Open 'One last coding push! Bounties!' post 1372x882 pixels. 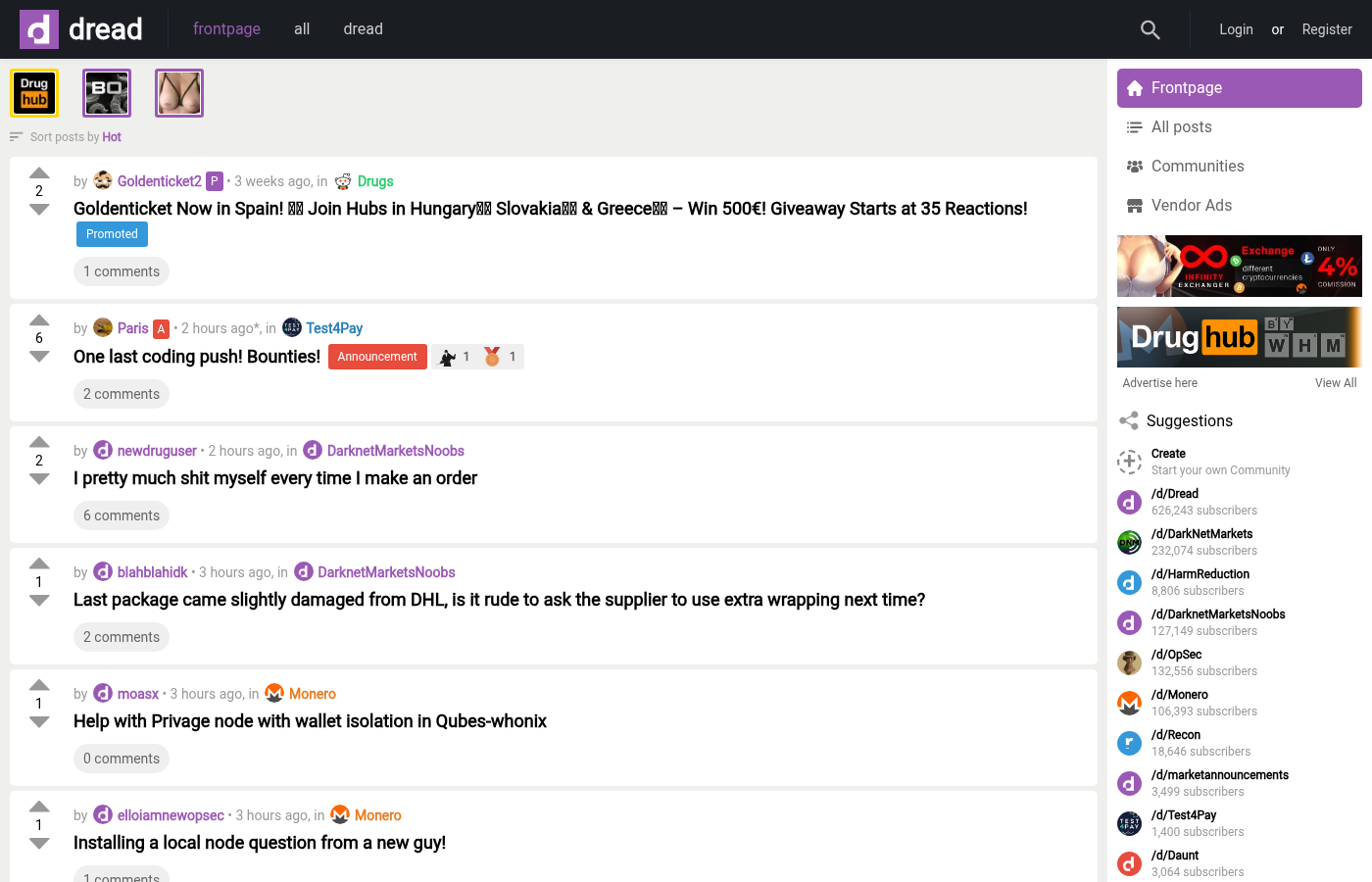(x=197, y=357)
